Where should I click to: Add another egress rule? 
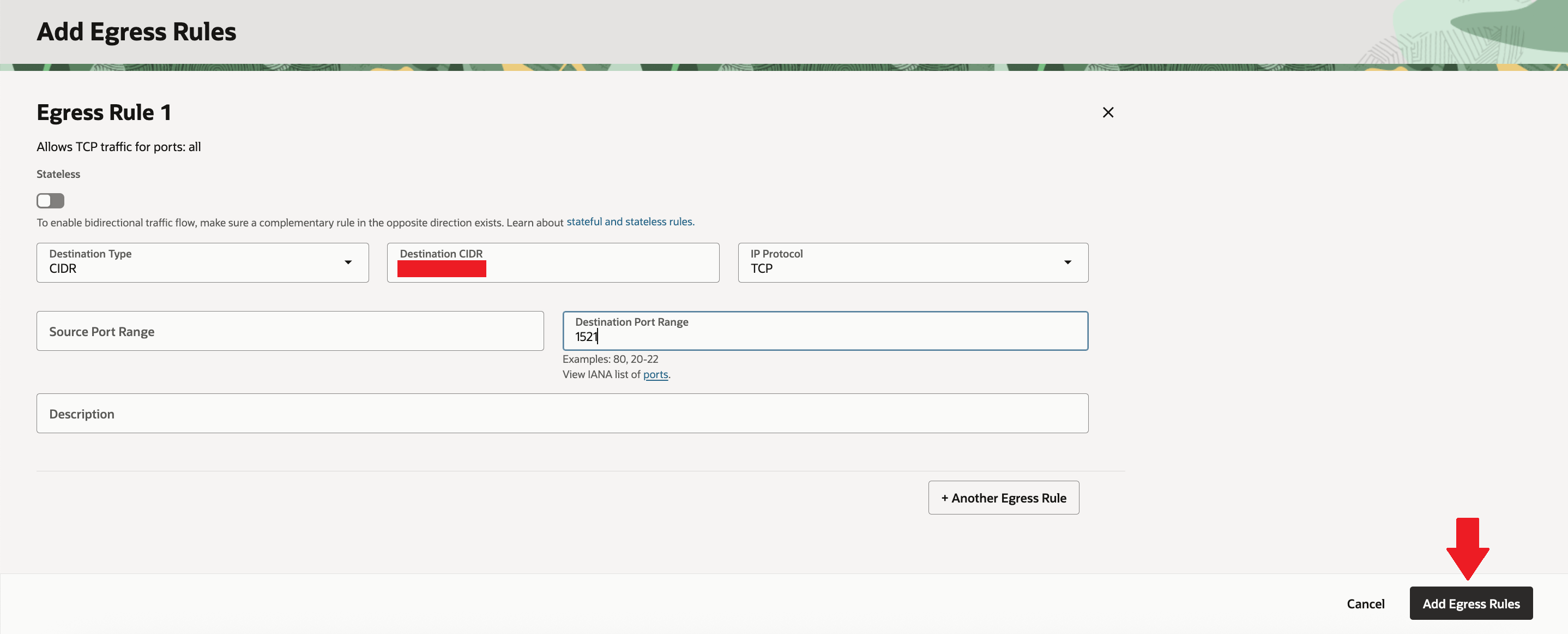[1003, 498]
